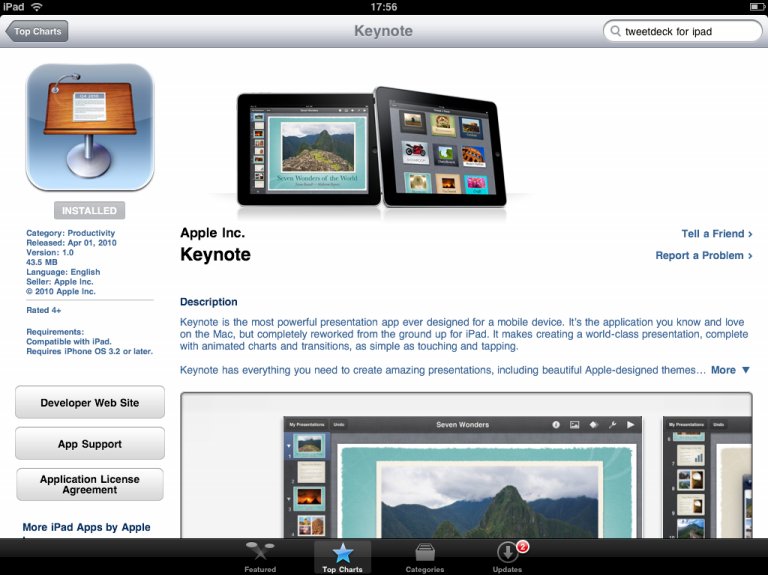Expand description with More arrow
Screen dimensions: 768x575
tap(730, 370)
